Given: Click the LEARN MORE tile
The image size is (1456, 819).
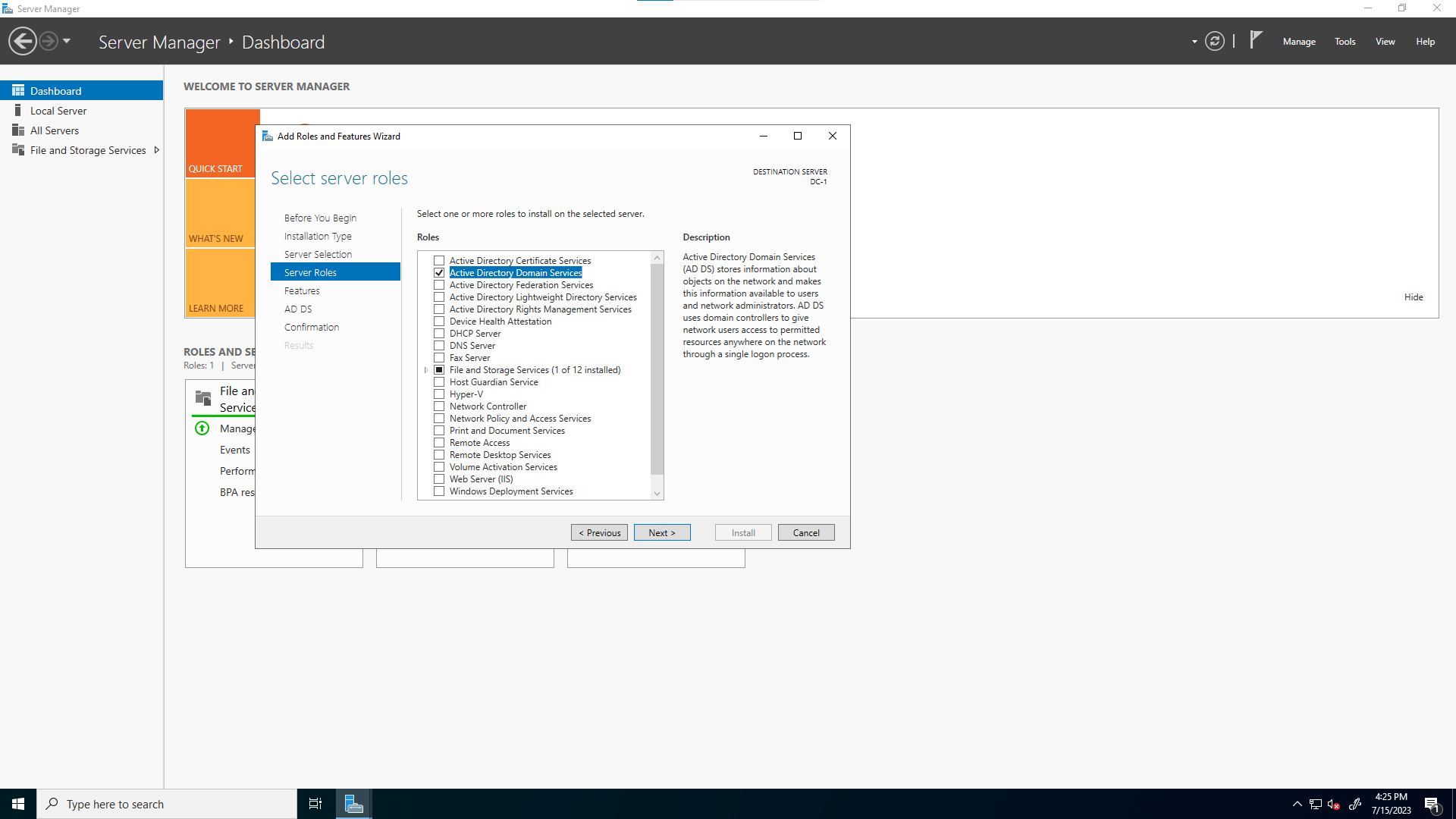Looking at the screenshot, I should point(220,283).
